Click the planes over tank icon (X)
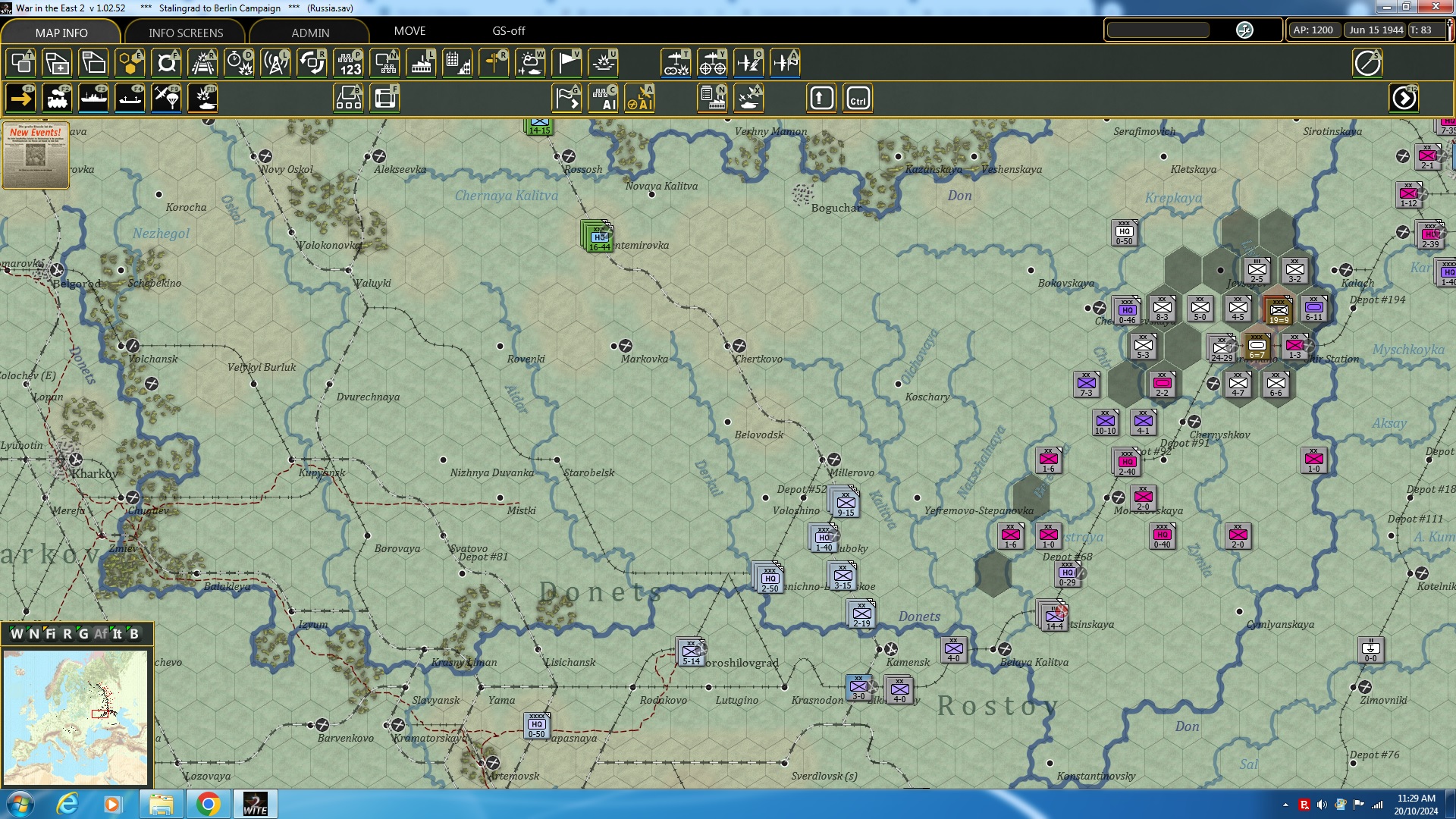Viewport: 1456px width, 819px height. [x=748, y=99]
